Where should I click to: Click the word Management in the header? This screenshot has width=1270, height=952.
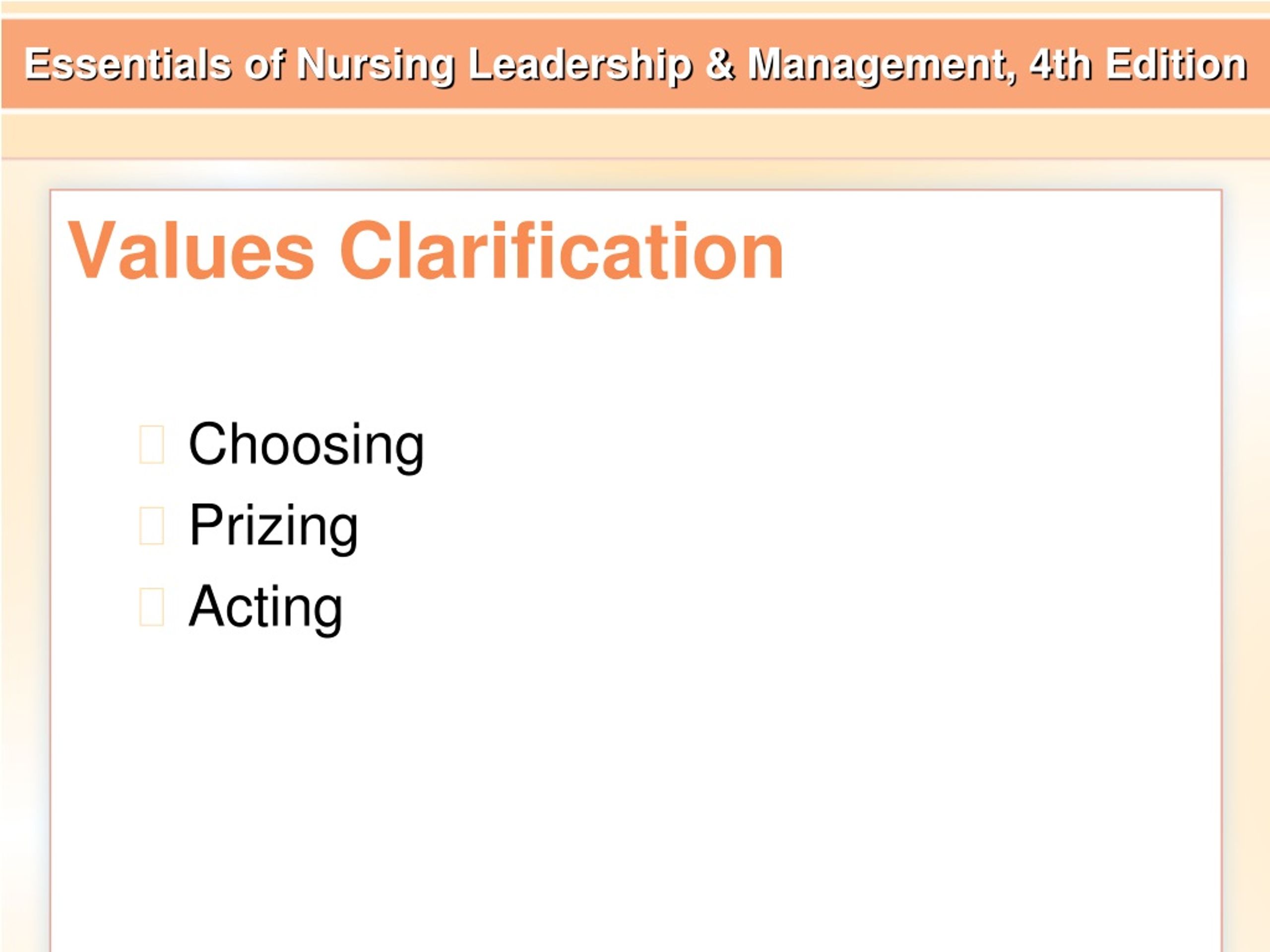(881, 65)
